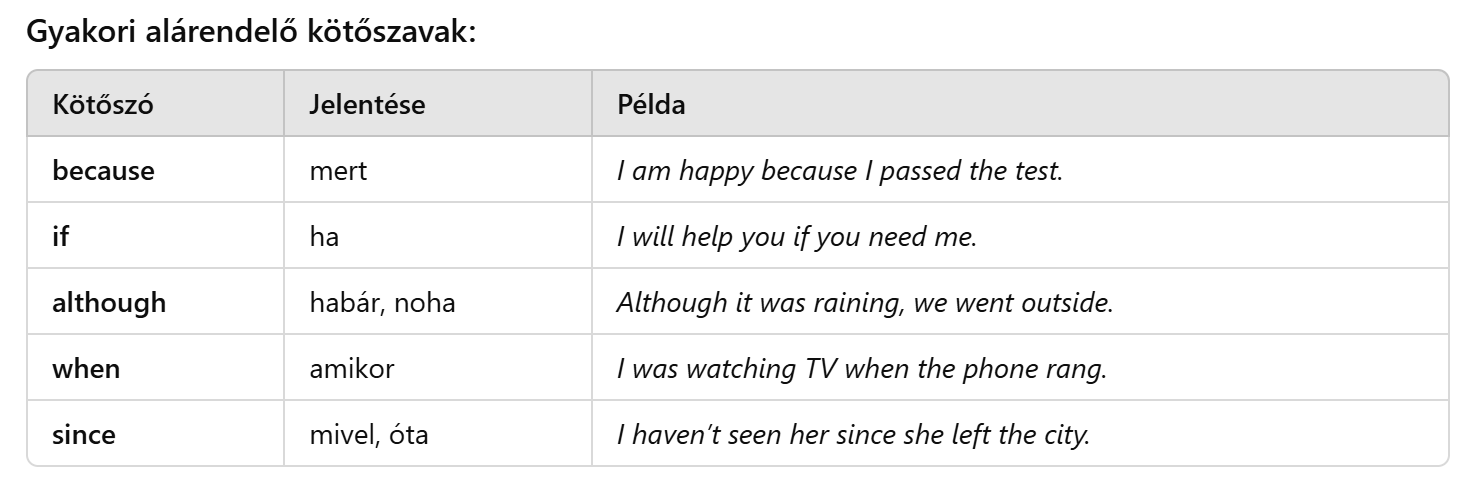Select the bold conjunction 'if'

point(60,237)
